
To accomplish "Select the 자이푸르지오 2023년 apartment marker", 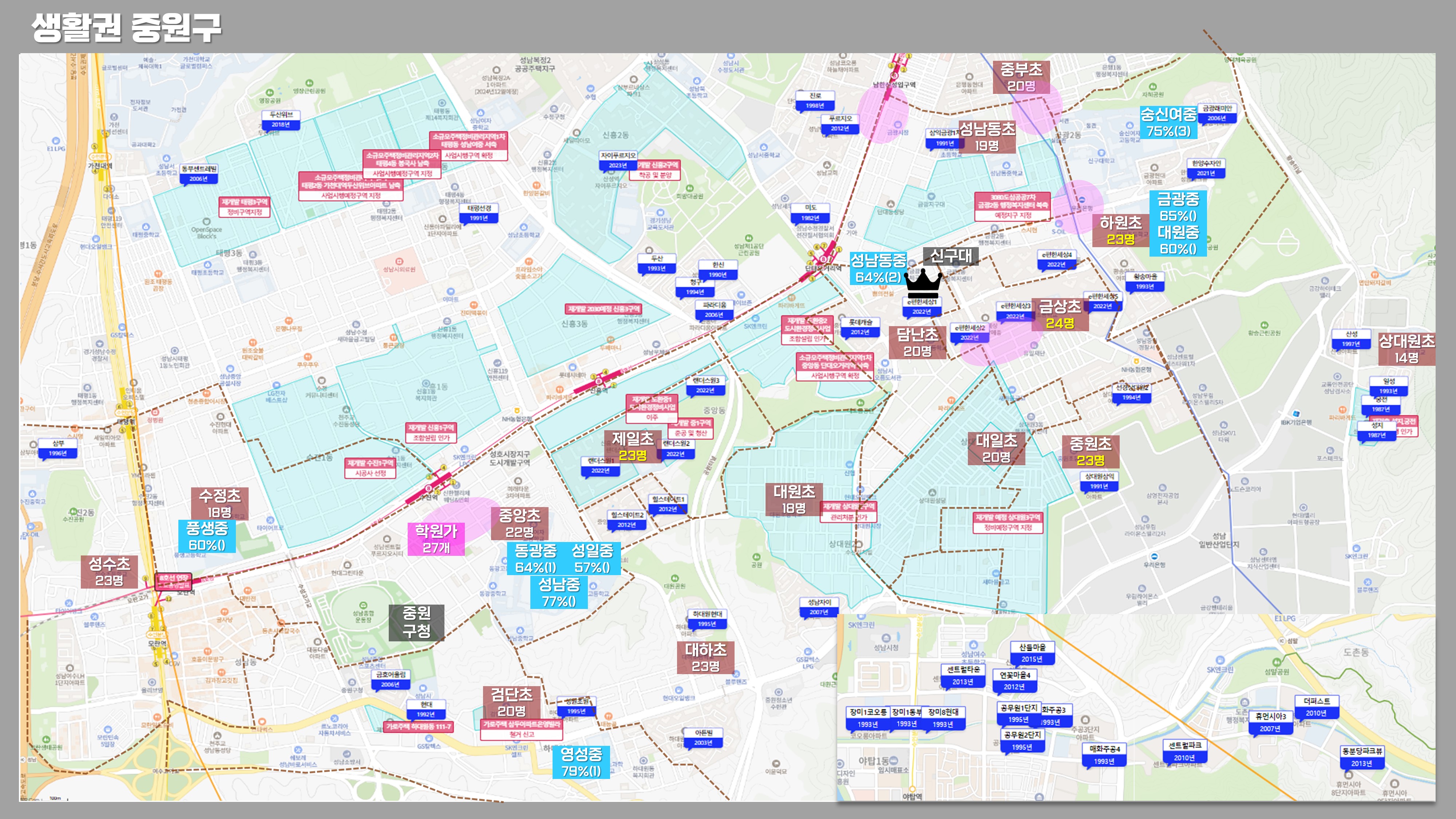I will [x=618, y=160].
